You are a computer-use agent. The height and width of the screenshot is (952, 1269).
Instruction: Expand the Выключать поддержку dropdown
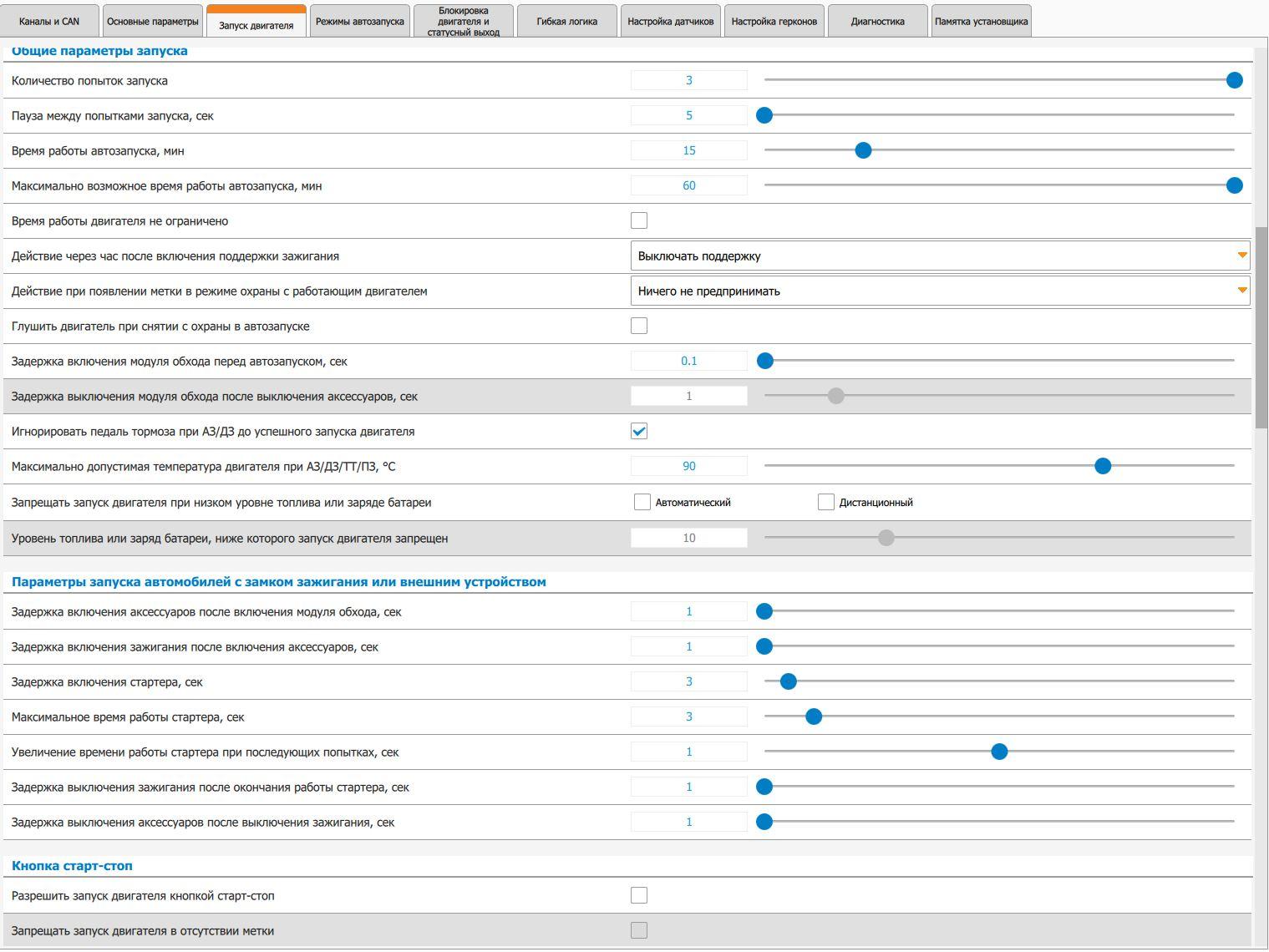click(940, 256)
